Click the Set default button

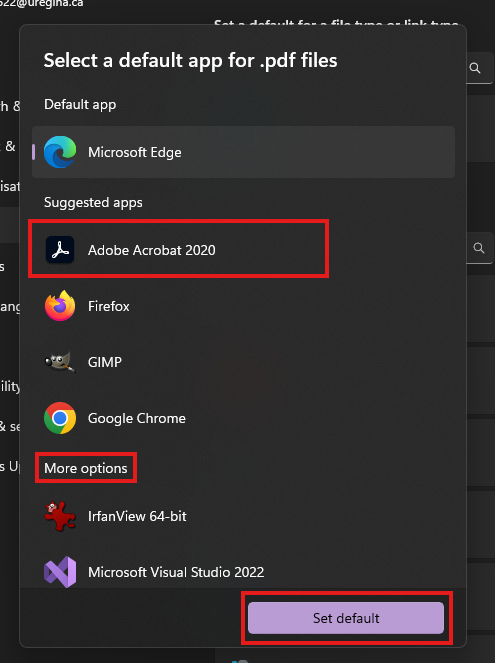(x=346, y=618)
